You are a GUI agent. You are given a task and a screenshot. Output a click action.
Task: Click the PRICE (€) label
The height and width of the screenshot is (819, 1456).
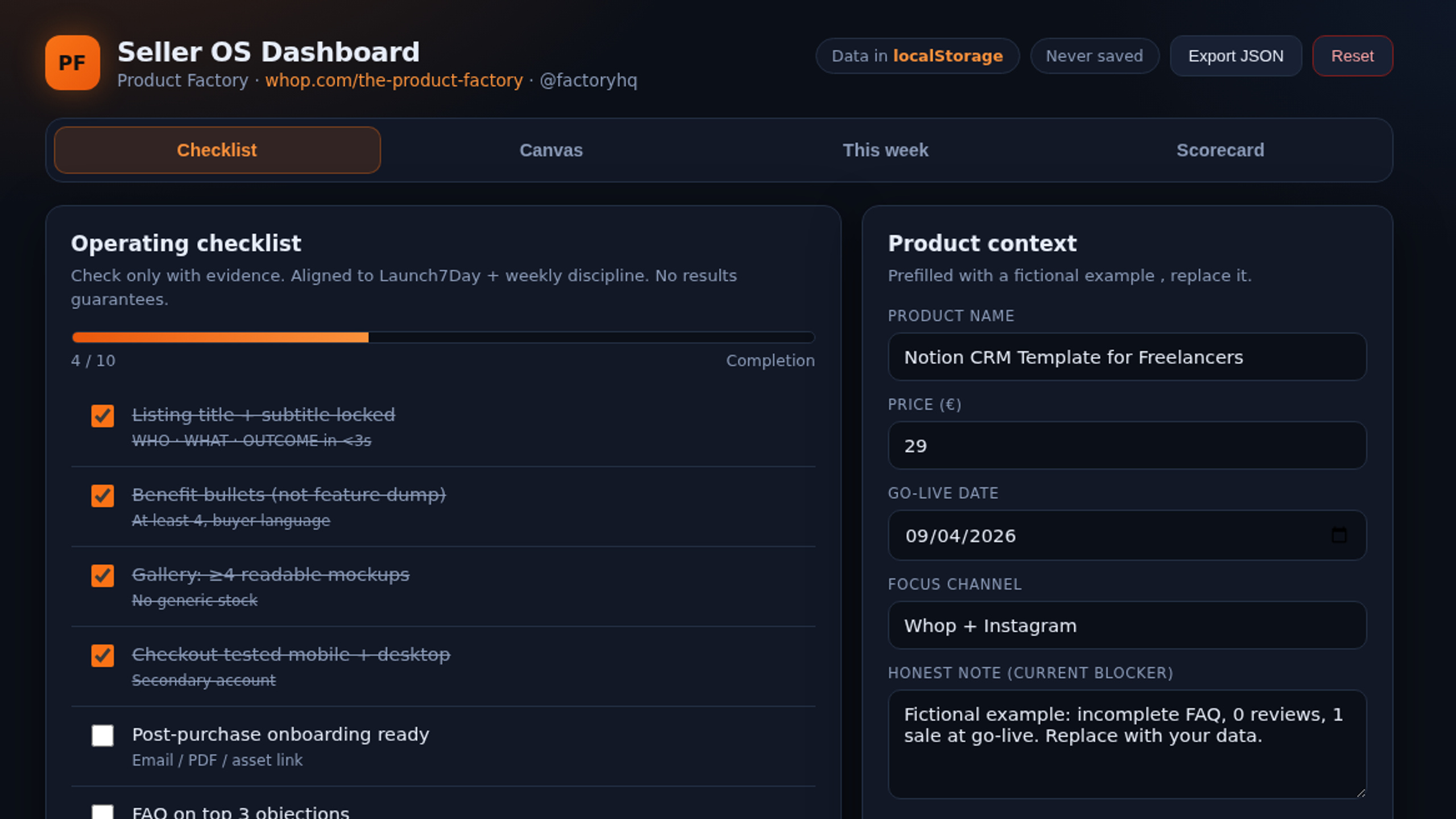coord(925,404)
